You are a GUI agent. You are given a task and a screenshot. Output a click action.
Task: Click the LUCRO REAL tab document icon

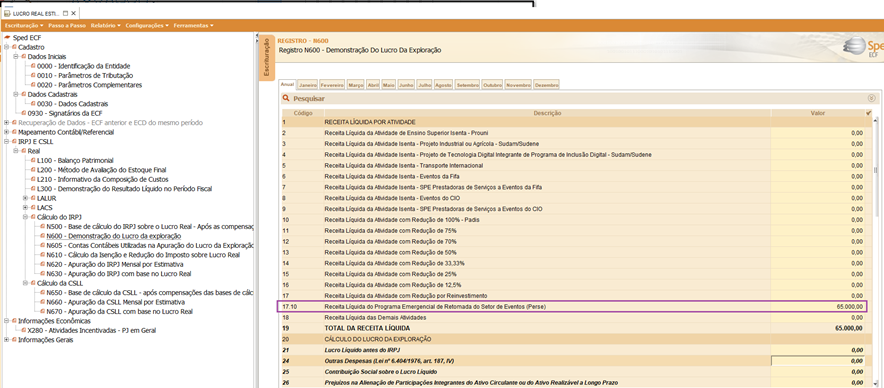[7, 13]
